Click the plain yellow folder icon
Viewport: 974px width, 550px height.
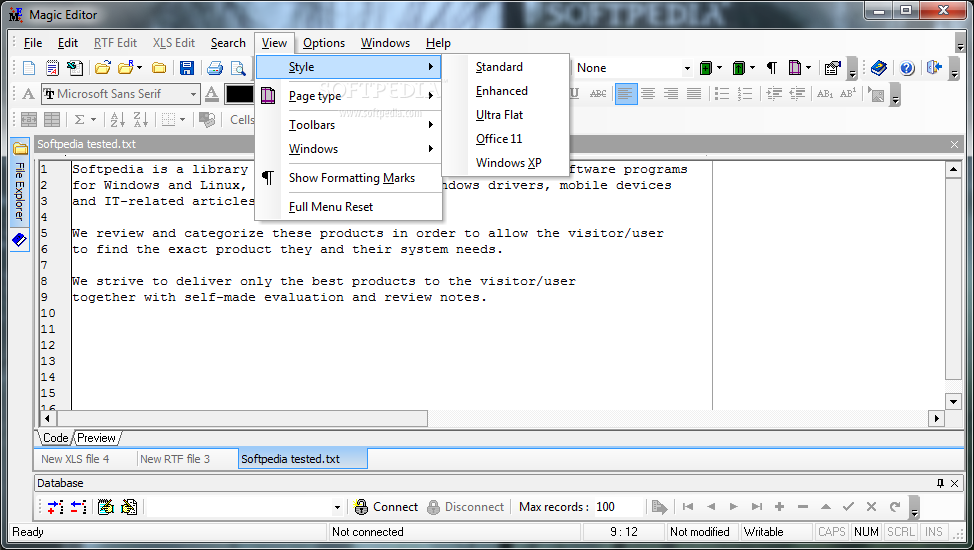(x=159, y=68)
